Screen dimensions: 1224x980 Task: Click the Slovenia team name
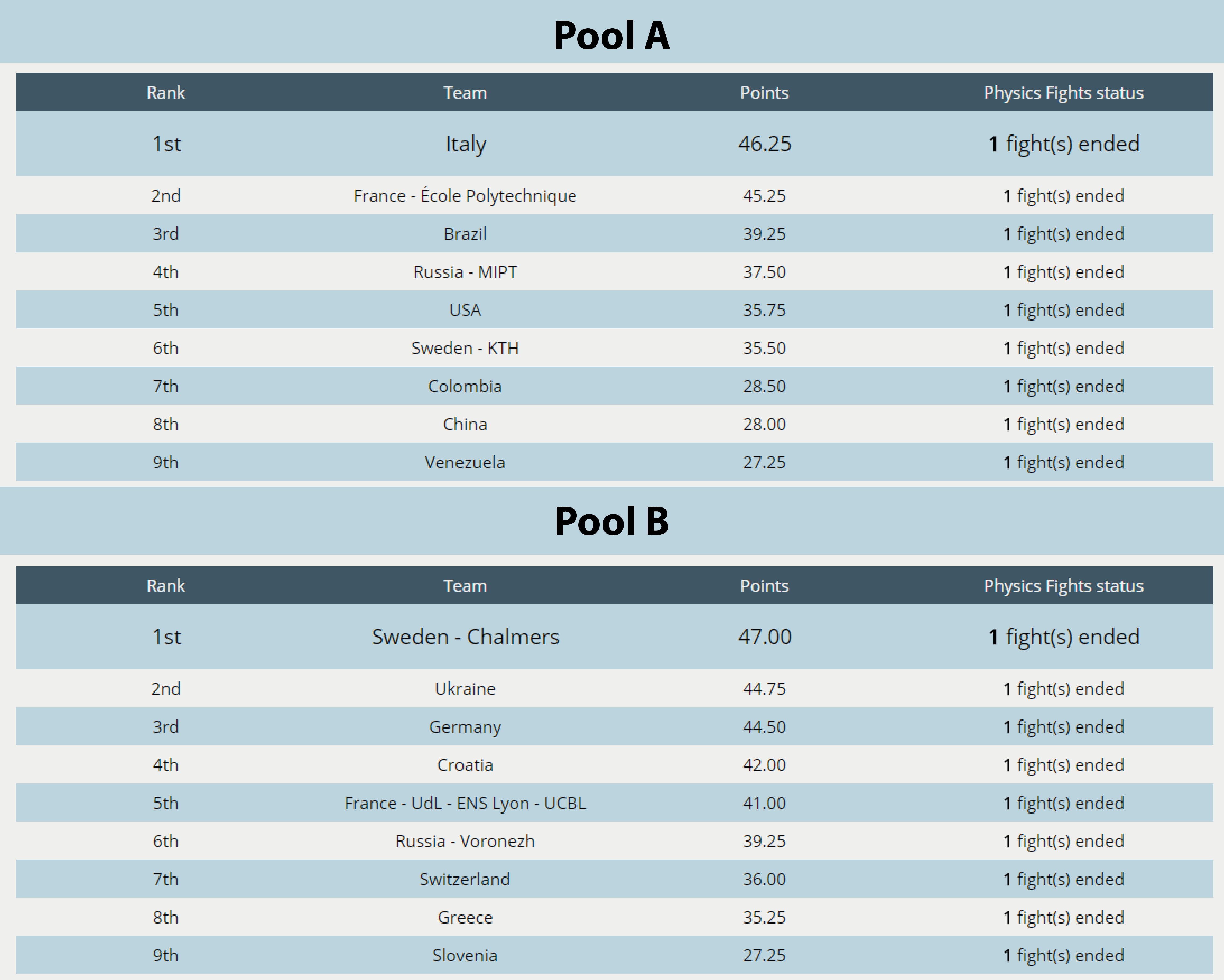(x=465, y=956)
